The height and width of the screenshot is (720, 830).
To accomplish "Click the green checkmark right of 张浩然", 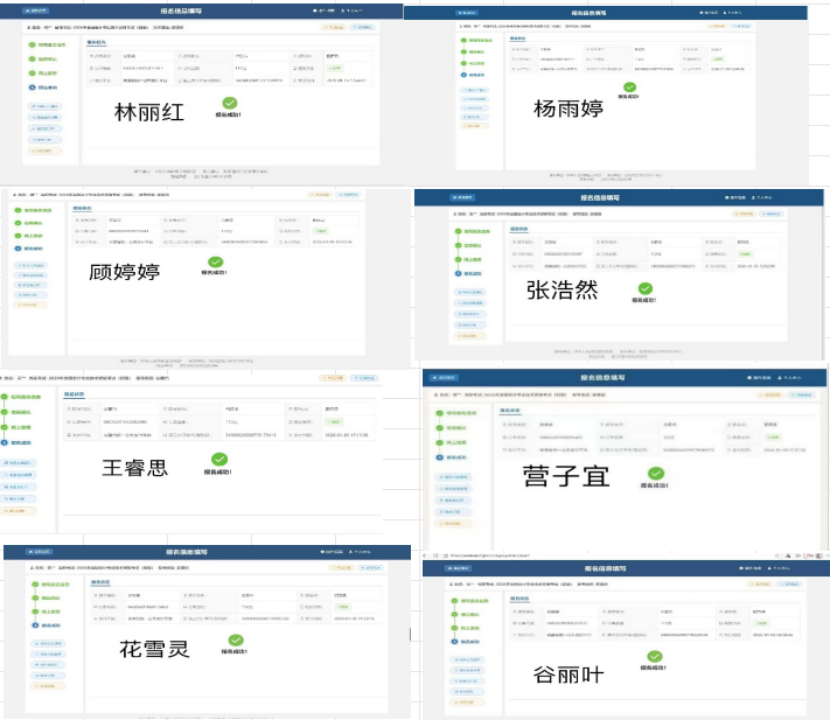I will pos(645,288).
